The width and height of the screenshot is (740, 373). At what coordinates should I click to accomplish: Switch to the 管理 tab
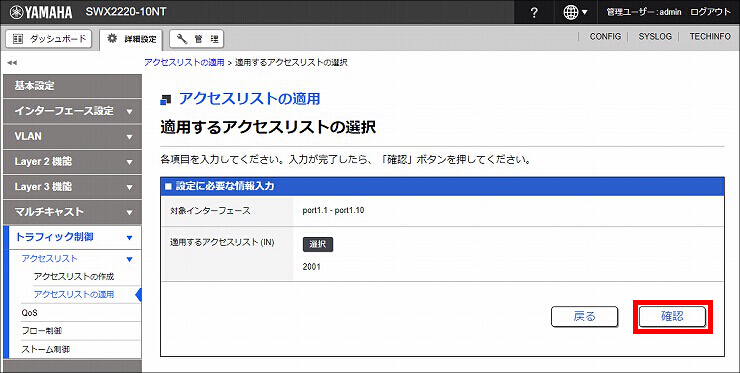[x=196, y=39]
